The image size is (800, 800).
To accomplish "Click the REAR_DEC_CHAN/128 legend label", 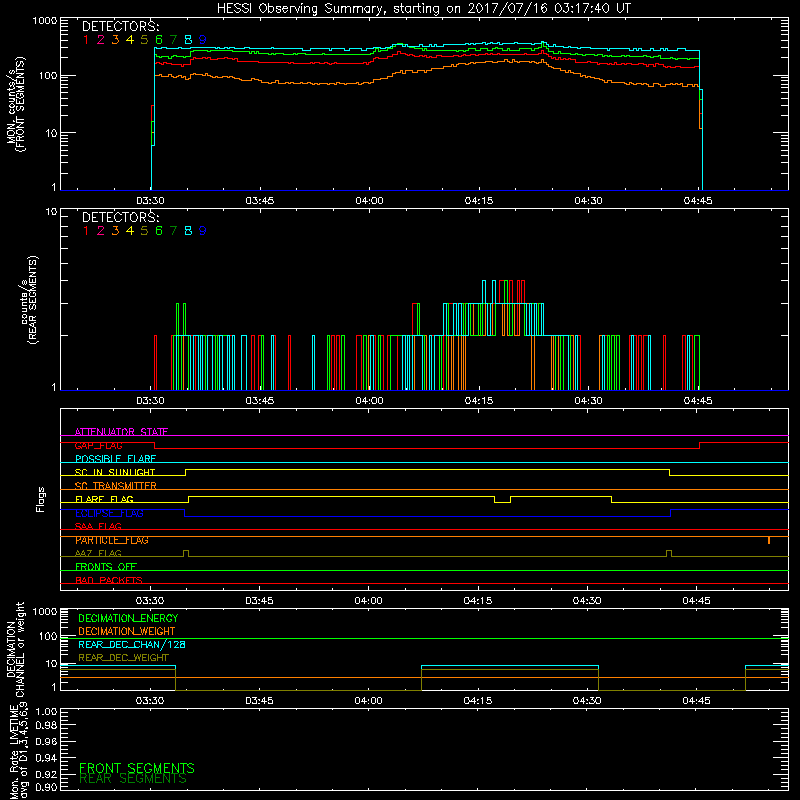I will point(132,645).
